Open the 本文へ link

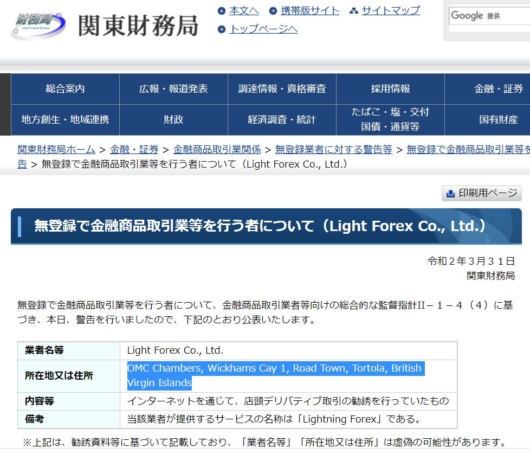244,11
